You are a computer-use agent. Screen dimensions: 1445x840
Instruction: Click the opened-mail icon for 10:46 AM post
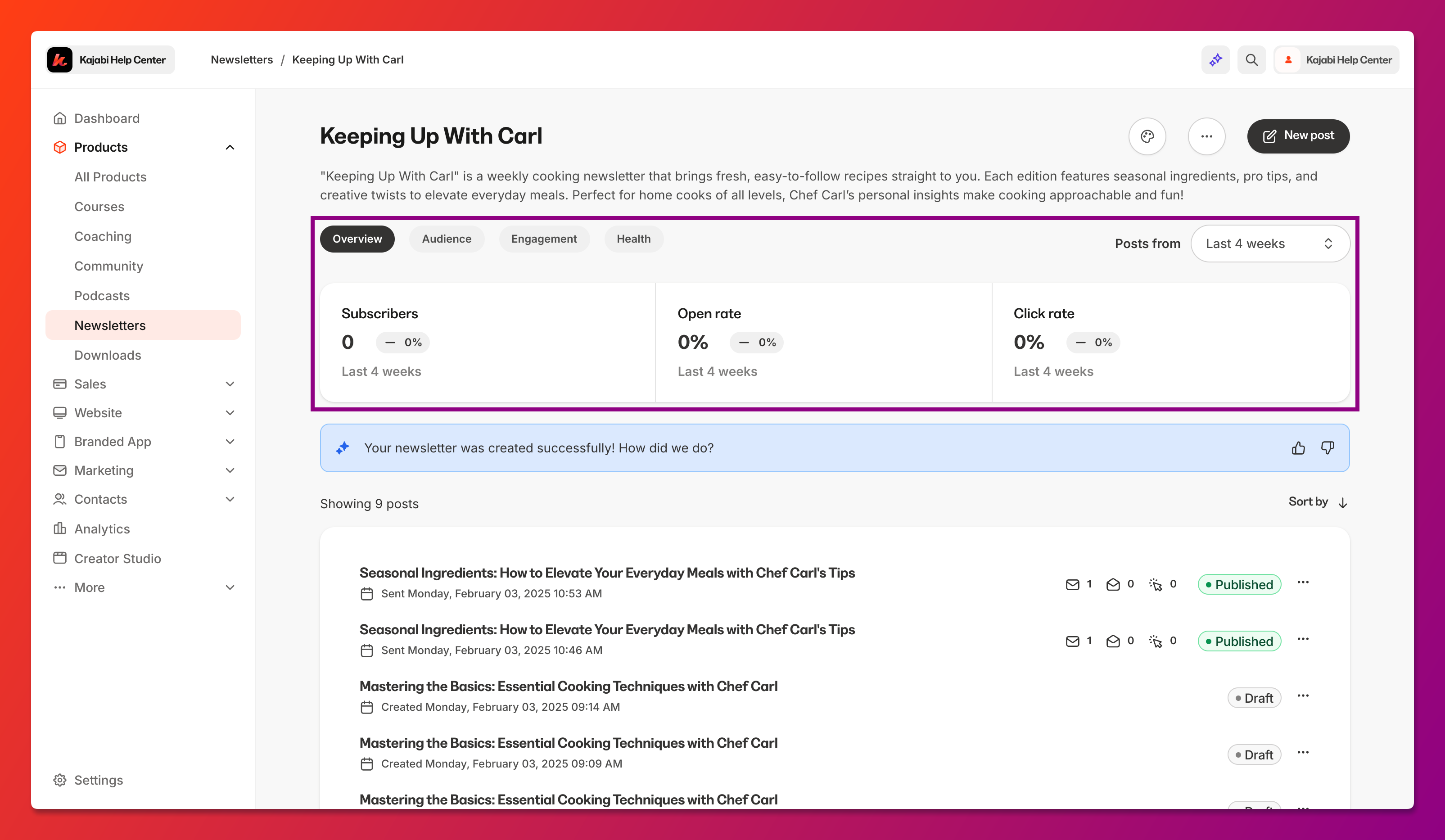point(1112,641)
